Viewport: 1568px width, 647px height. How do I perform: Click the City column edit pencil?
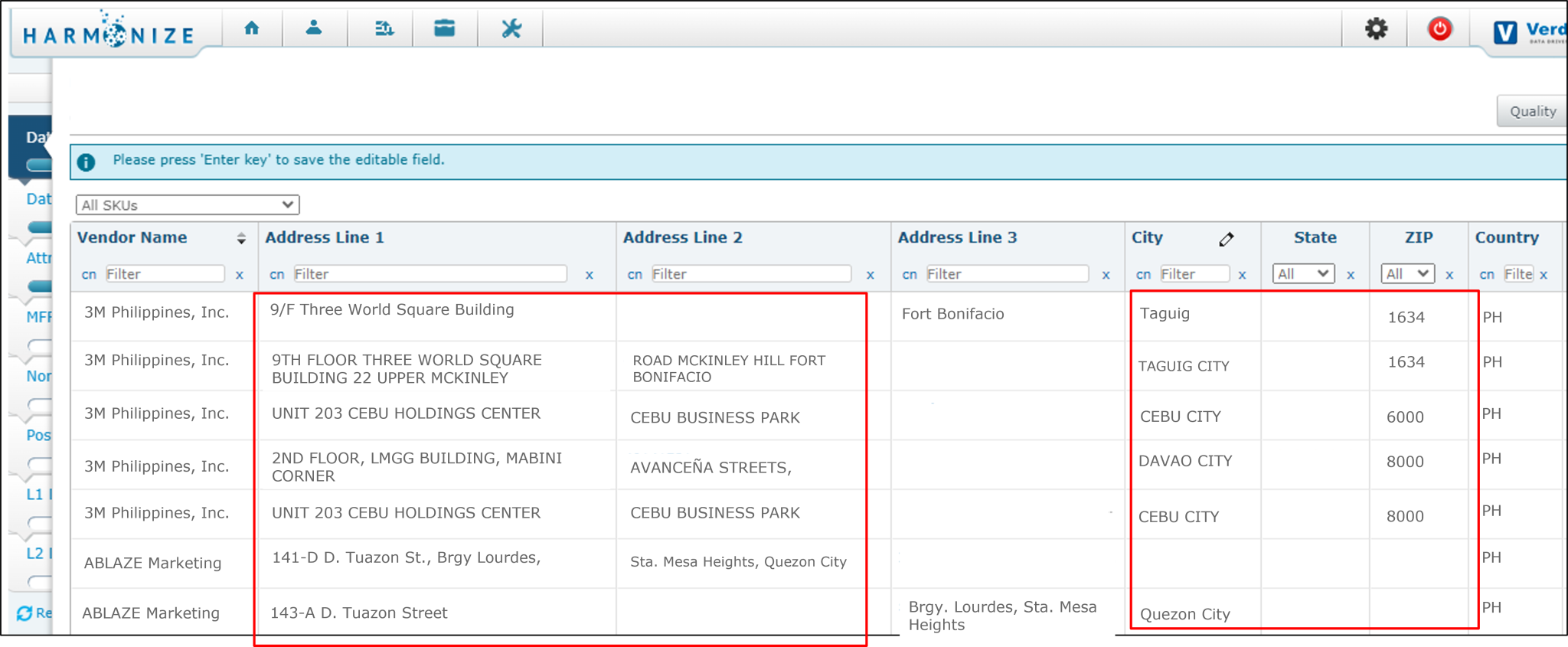pos(1226,240)
